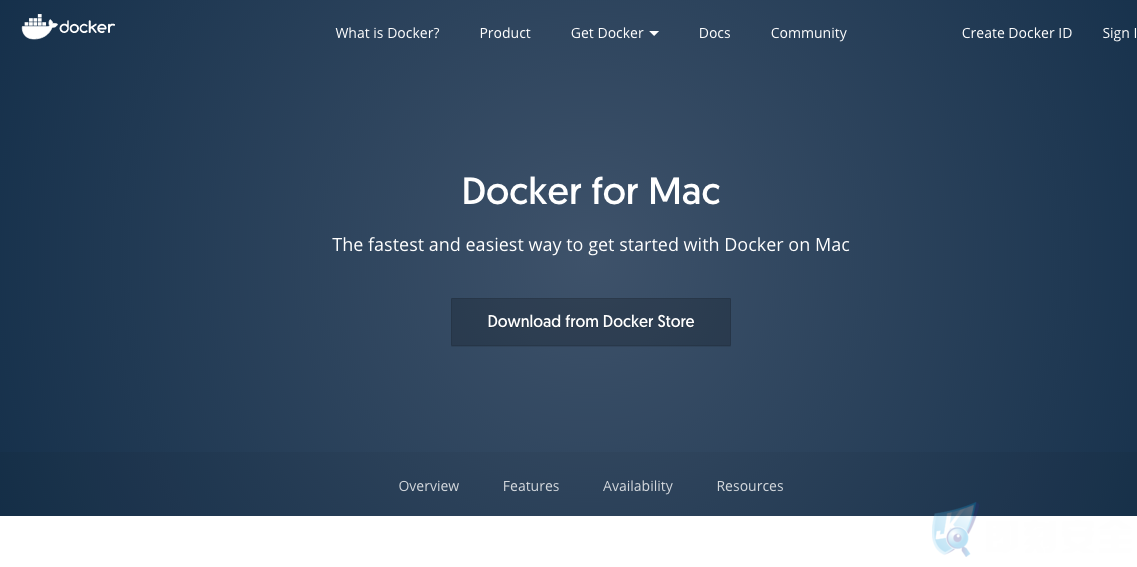This screenshot has height=567, width=1137.
Task: Click the tagline about getting started on Mac
Action: point(591,245)
